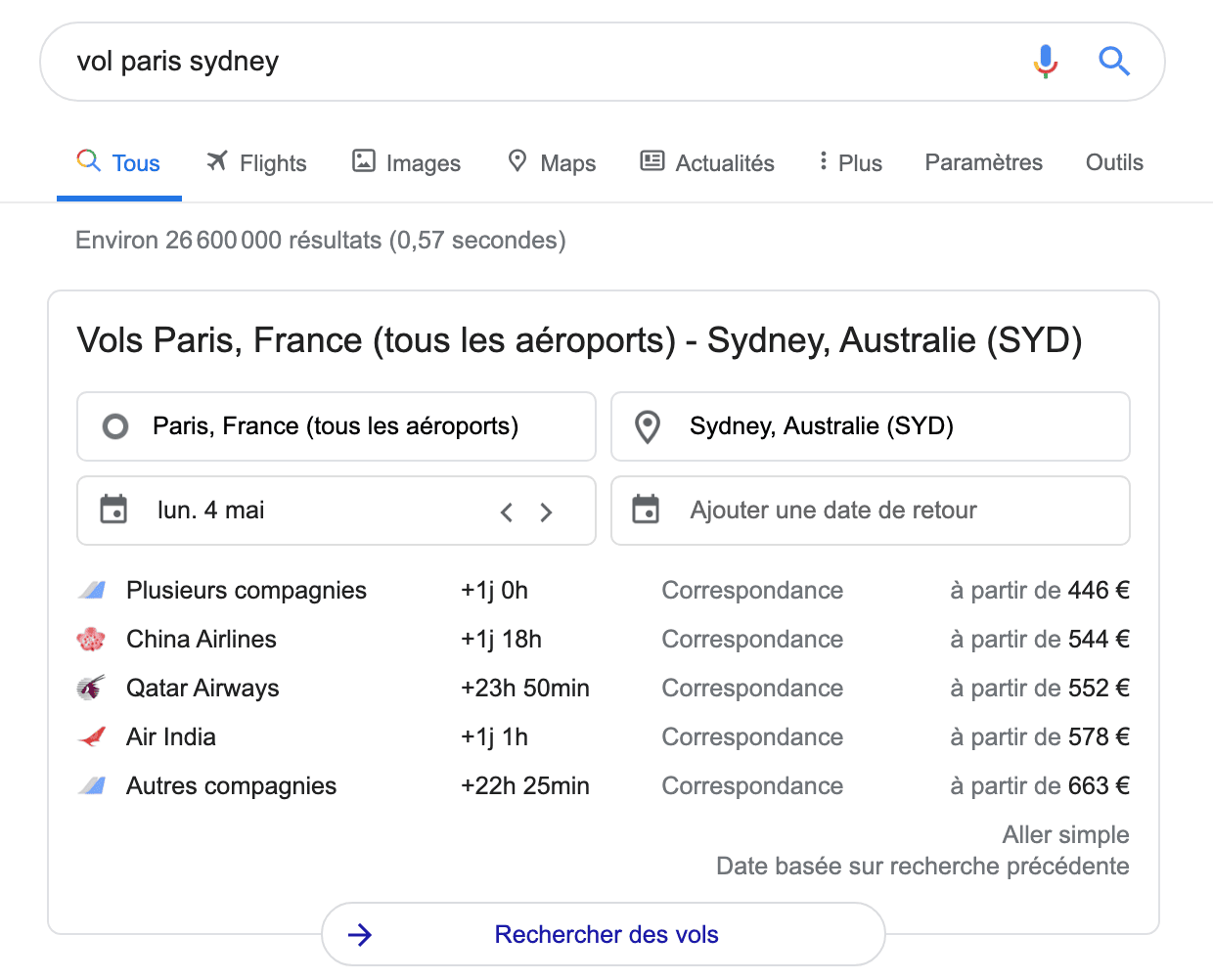1213x980 pixels.
Task: Click the Air India red logo
Action: 91,736
